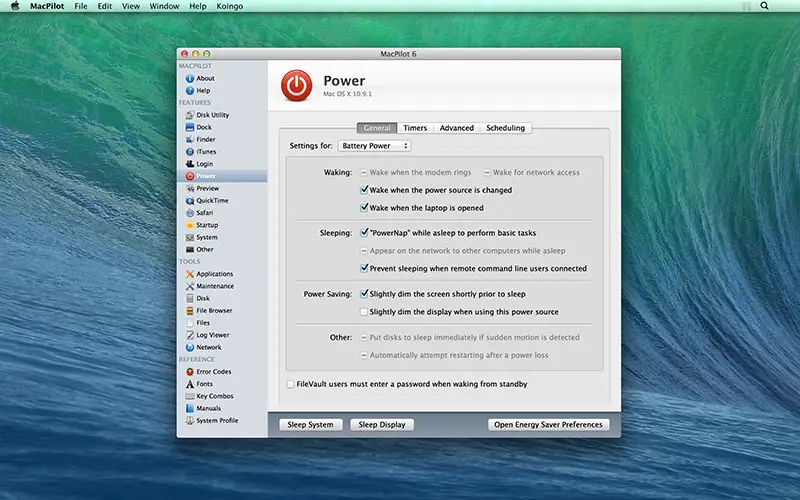Open the Manuals reference icon
Viewport: 800px width, 500px height.
click(x=190, y=409)
